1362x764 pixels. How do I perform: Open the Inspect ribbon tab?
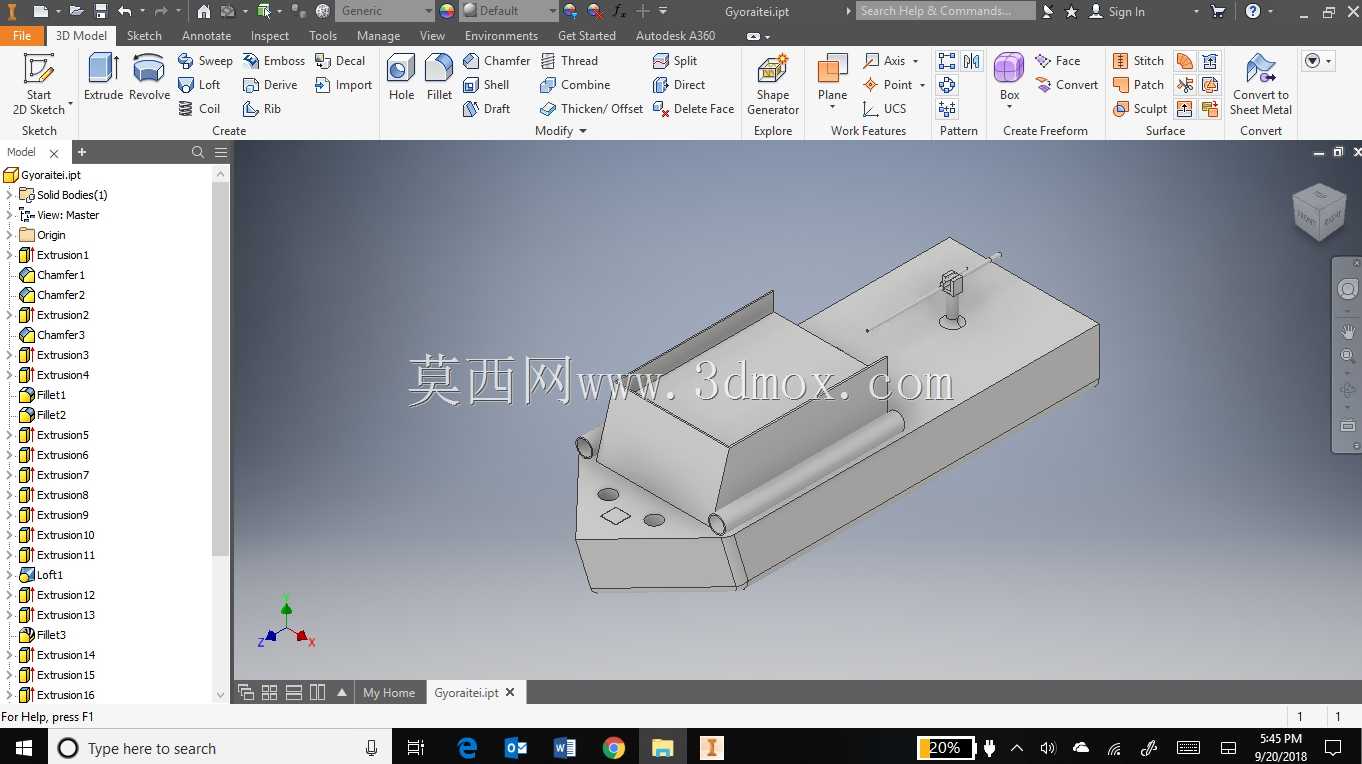pos(270,35)
